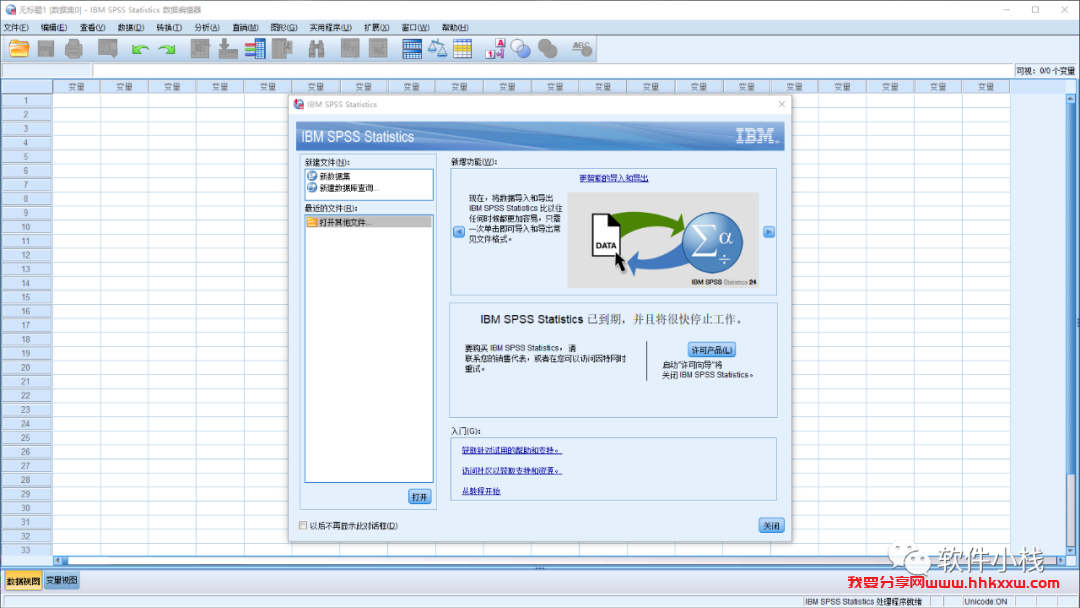
Task: Open the 数据(D) menu
Action: 131,28
